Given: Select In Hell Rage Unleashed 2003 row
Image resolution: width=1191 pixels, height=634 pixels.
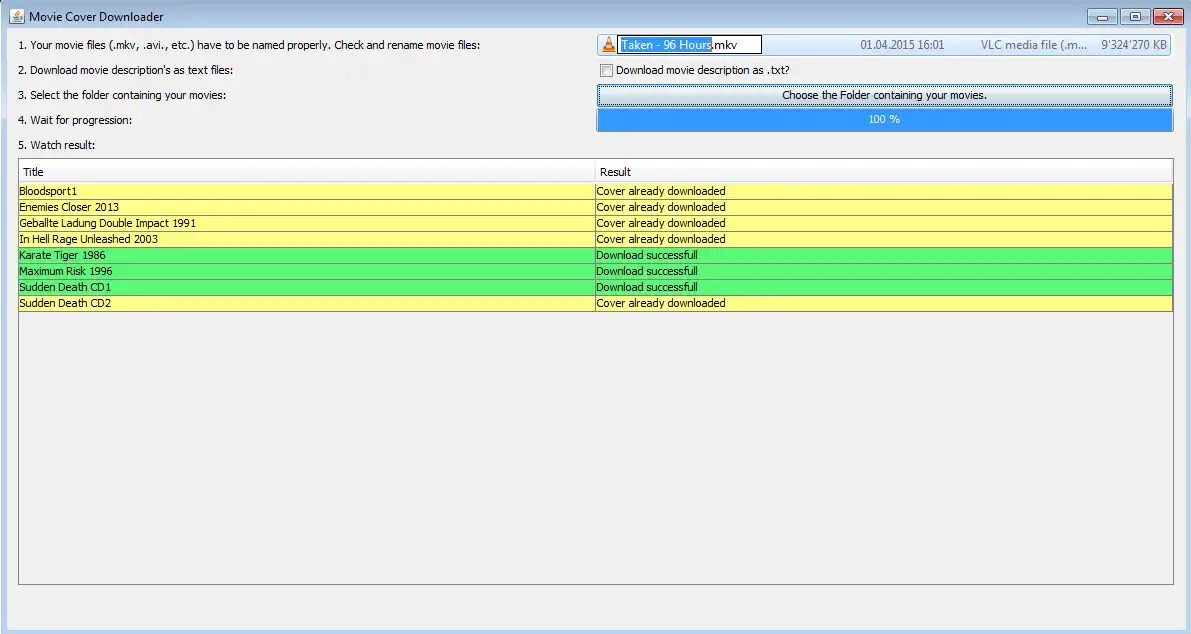Looking at the screenshot, I should click(x=307, y=239).
